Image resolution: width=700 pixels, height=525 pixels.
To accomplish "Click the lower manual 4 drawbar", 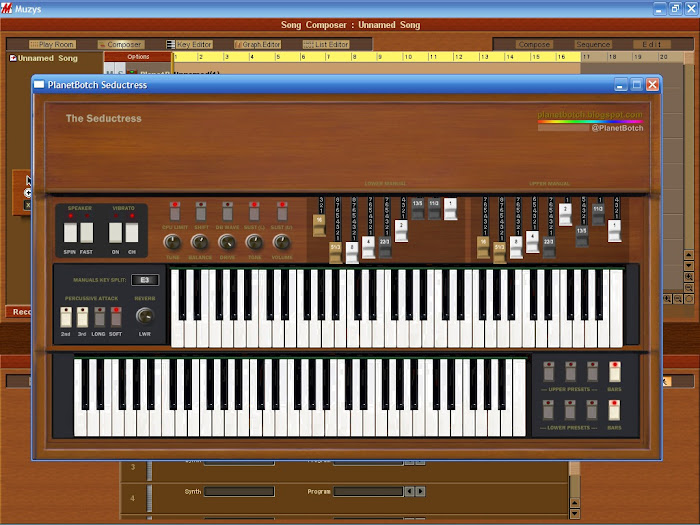I will (368, 247).
